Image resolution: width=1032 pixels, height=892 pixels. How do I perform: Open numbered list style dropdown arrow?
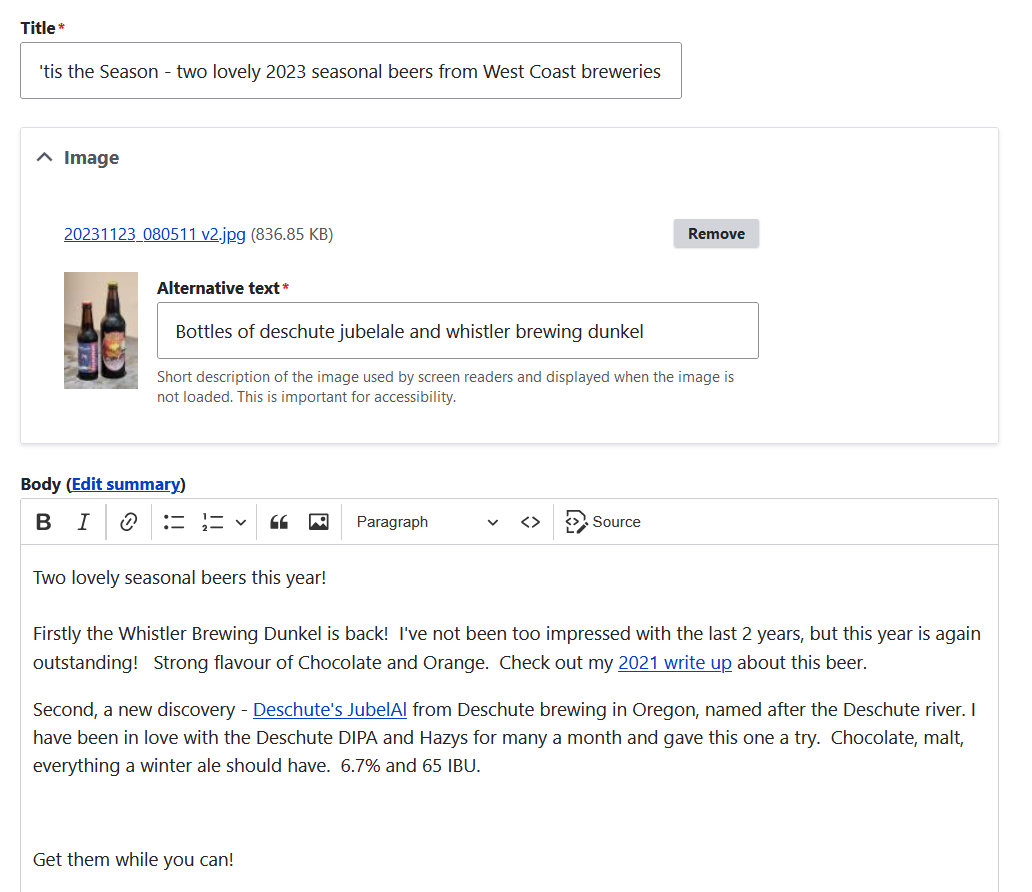241,522
